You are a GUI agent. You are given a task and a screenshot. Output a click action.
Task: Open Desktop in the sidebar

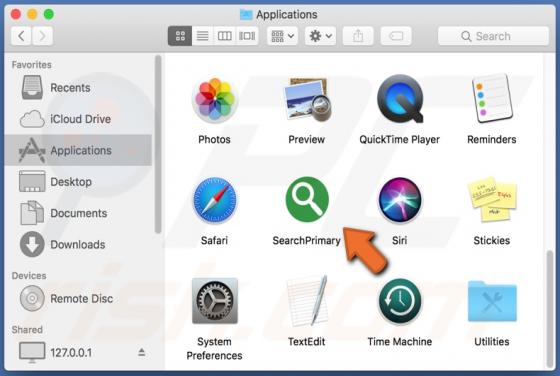pos(79,182)
